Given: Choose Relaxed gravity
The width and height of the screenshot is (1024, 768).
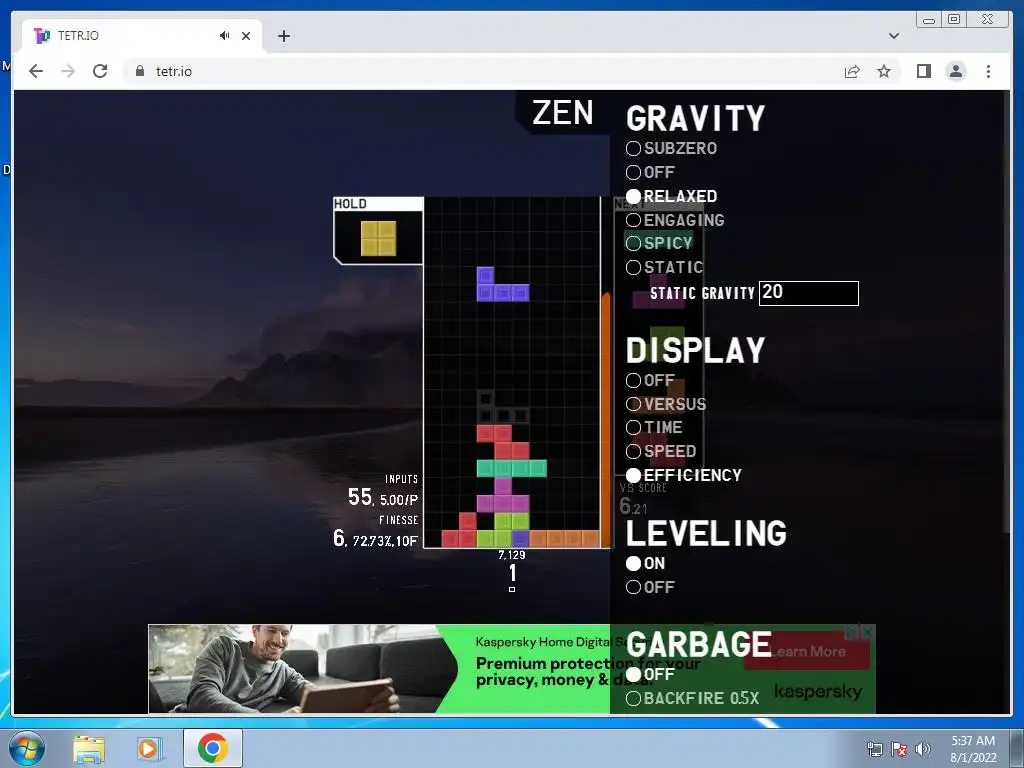Looking at the screenshot, I should pos(671,196).
